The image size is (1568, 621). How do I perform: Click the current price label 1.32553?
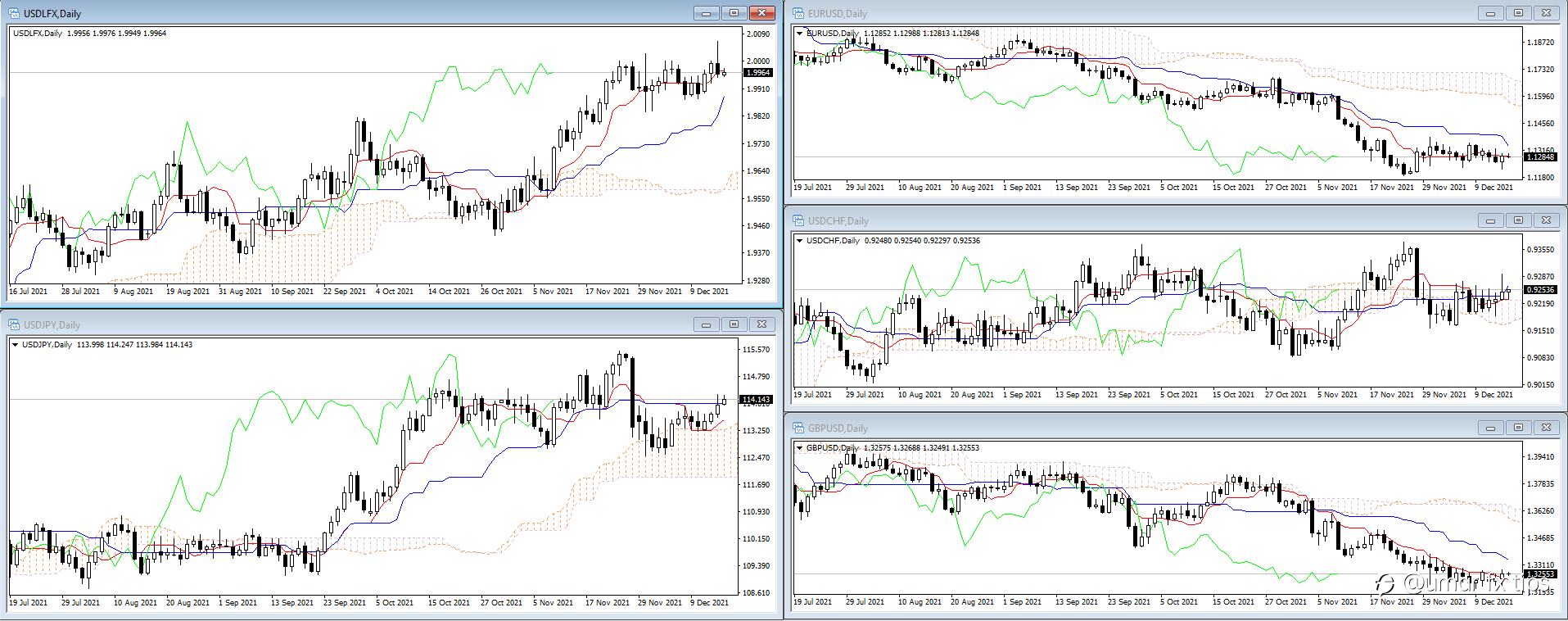click(x=1540, y=573)
